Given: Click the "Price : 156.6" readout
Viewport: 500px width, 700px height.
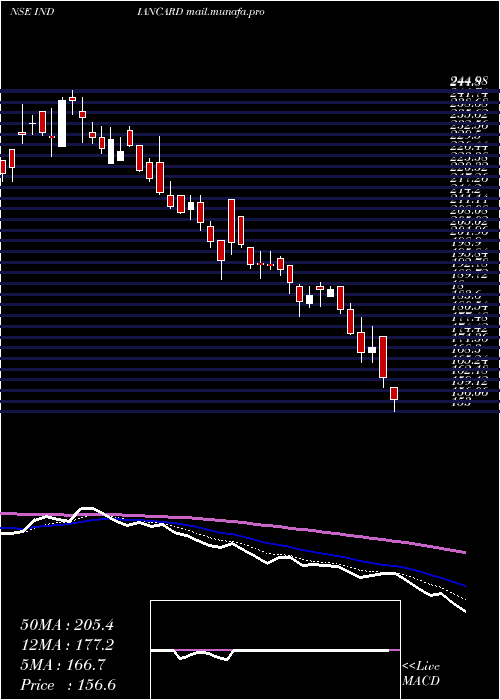Looking at the screenshot, I should pos(68,685).
